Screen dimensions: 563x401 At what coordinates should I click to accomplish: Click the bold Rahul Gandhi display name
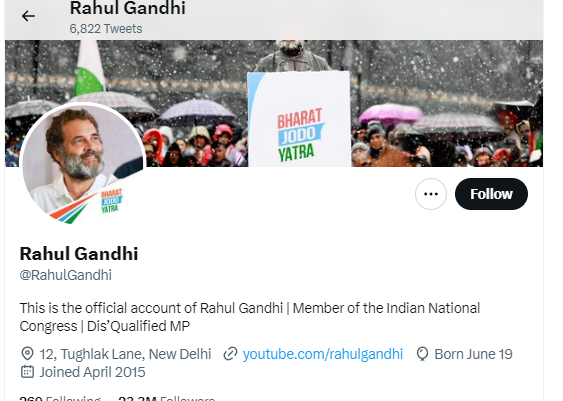pyautogui.click(x=79, y=254)
